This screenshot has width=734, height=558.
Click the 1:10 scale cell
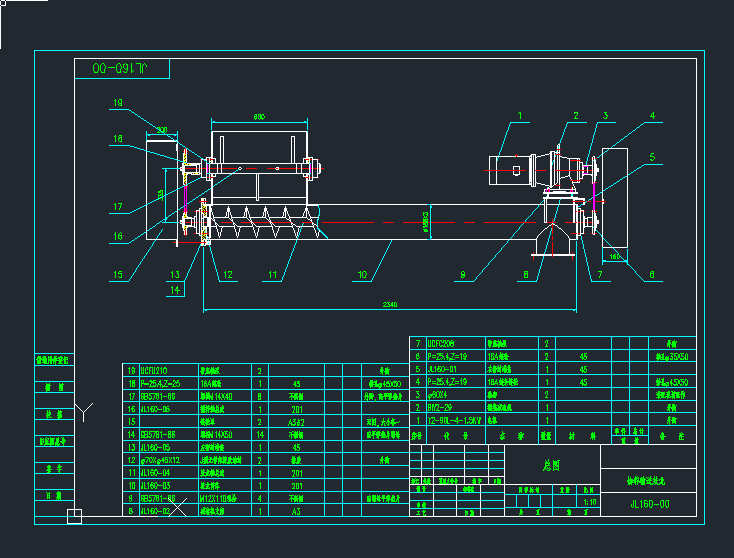tap(589, 502)
